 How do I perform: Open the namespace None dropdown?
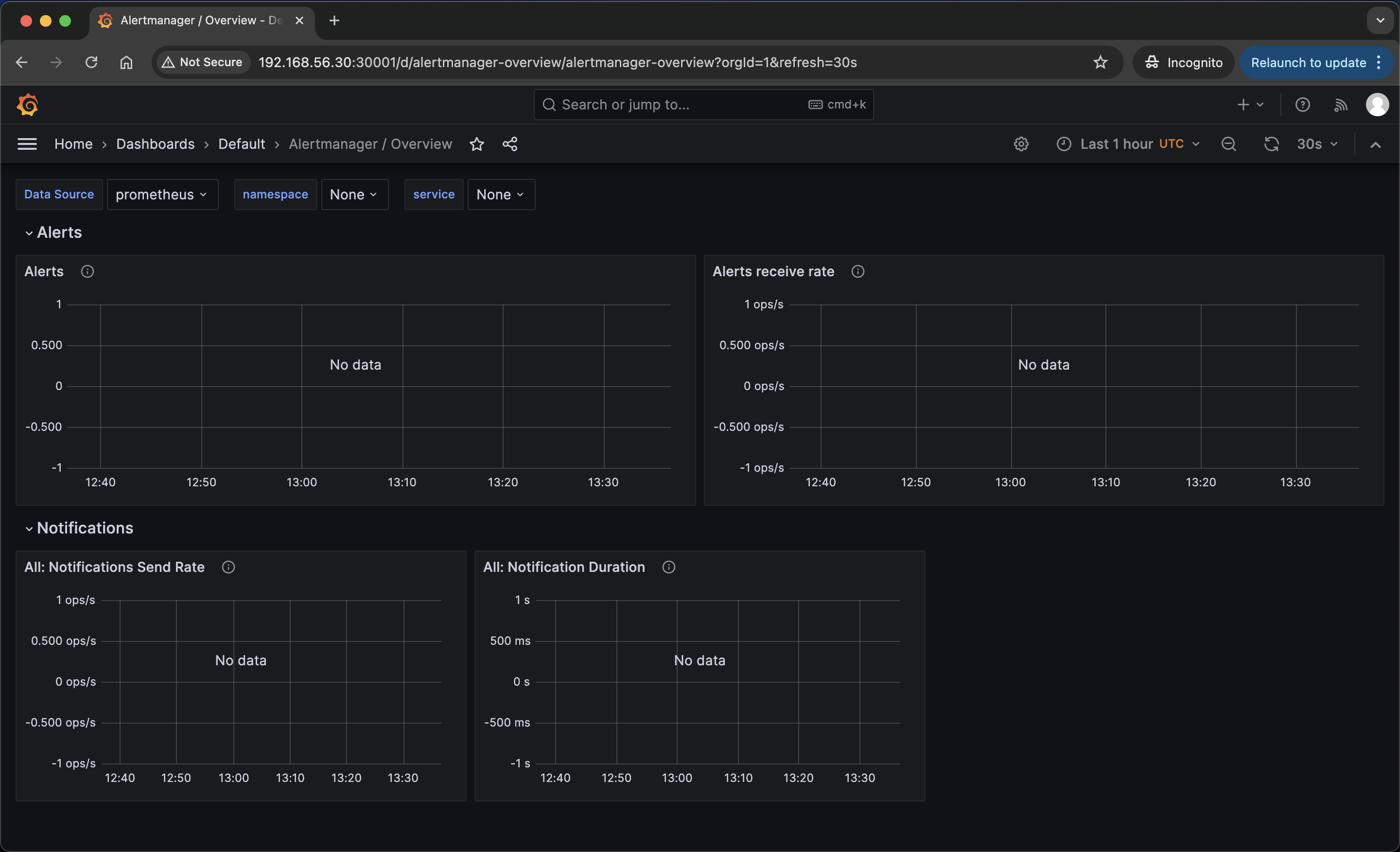click(x=354, y=195)
